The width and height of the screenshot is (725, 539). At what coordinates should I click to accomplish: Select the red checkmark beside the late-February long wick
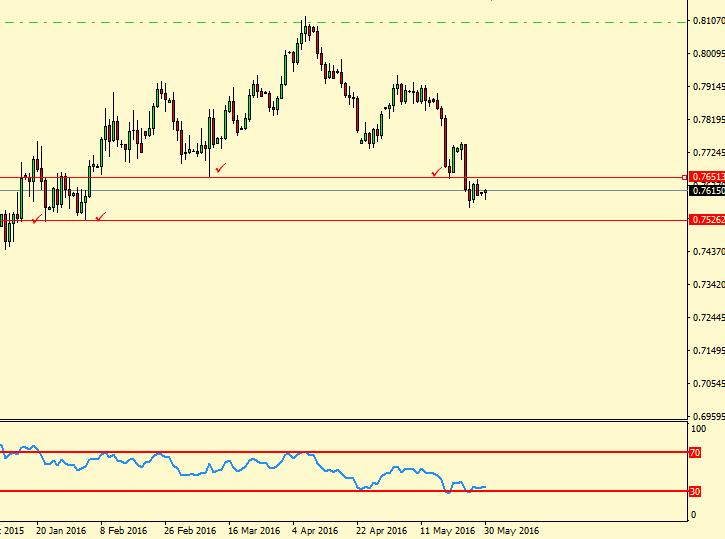221,167
